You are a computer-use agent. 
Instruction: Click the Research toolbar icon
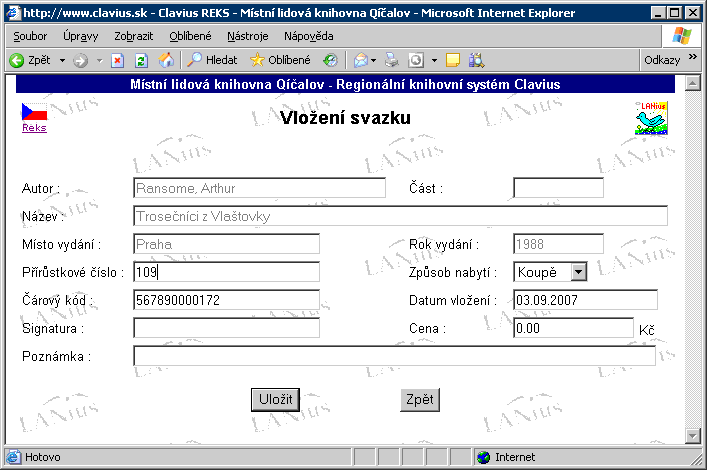pyautogui.click(x=476, y=60)
